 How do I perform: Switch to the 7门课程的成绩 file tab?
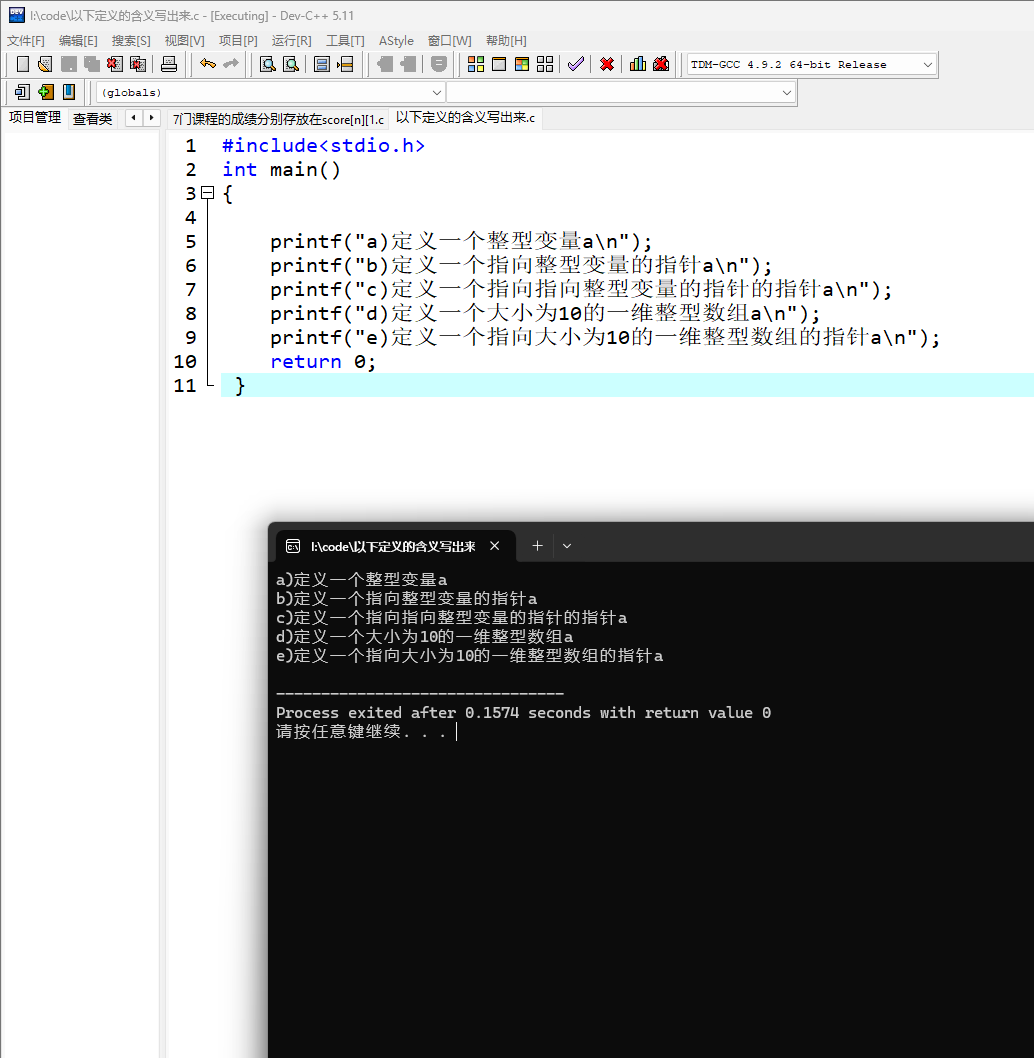tap(278, 119)
